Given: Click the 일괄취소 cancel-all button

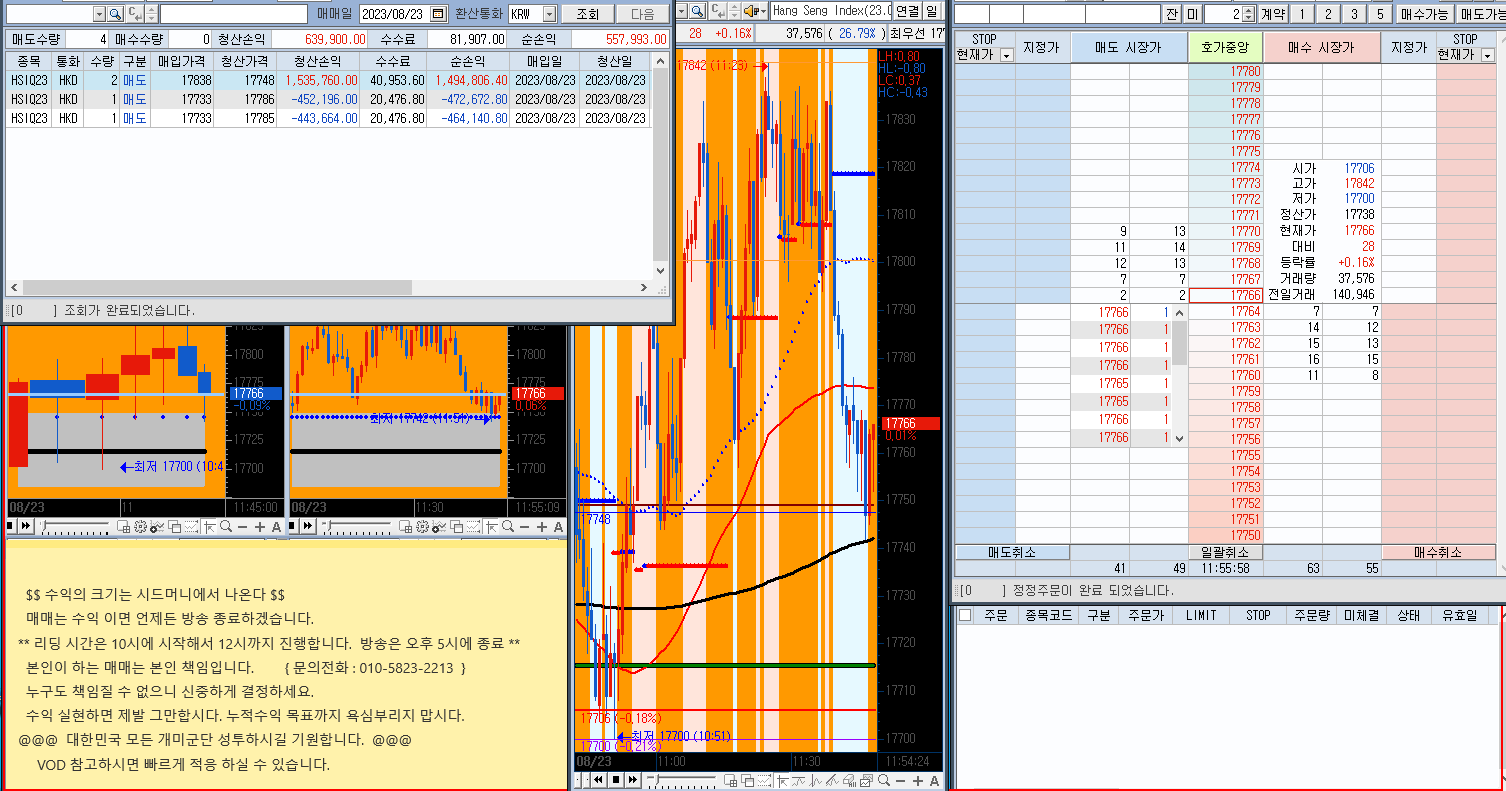Looking at the screenshot, I should point(1226,552).
